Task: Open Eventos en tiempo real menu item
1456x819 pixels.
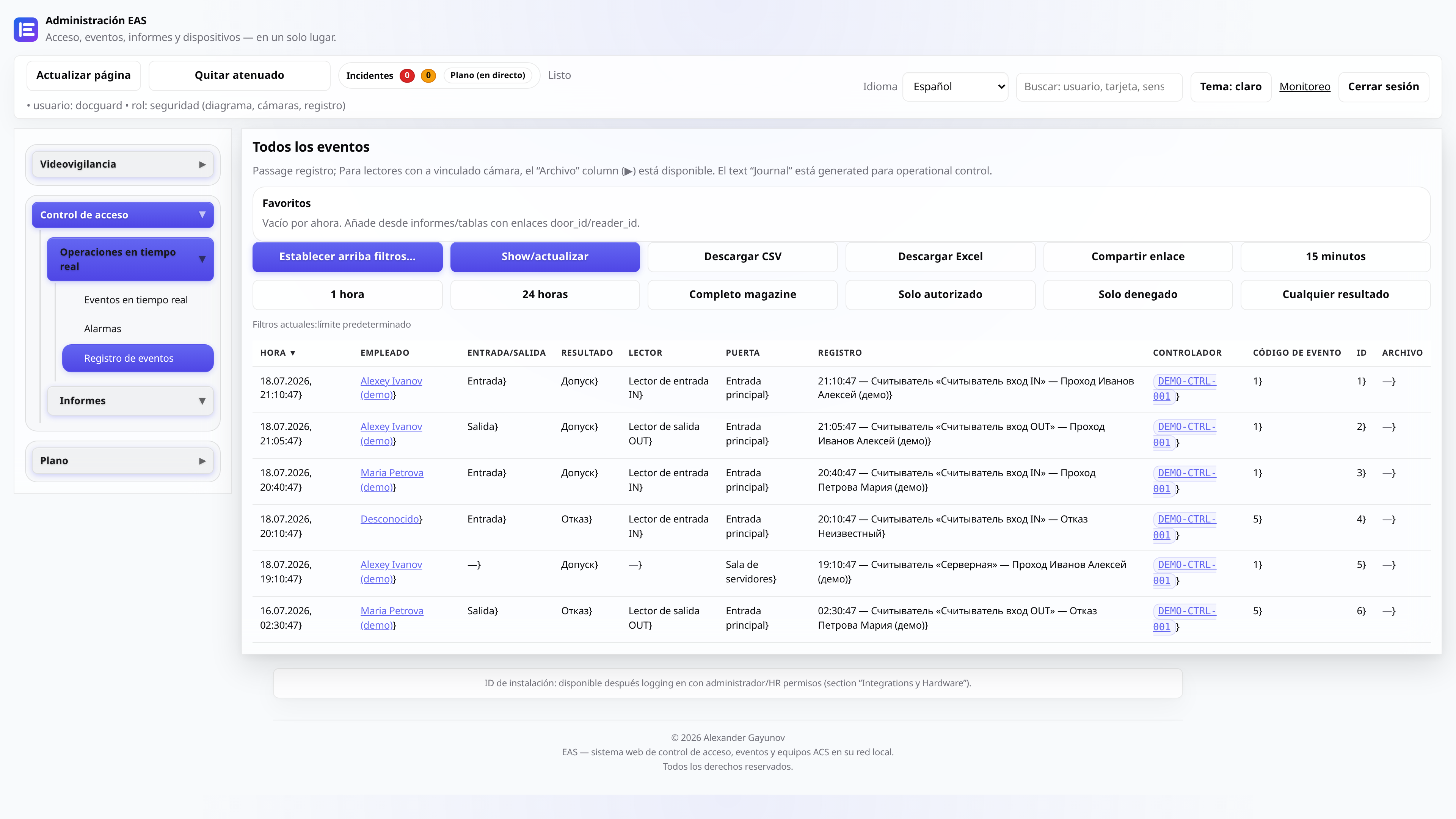Action: pyautogui.click(x=136, y=300)
